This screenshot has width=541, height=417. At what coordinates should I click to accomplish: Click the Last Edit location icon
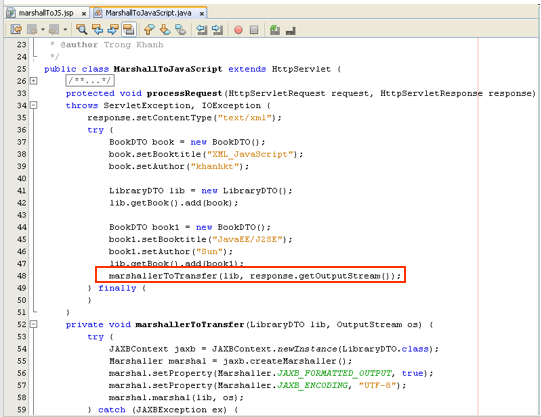coord(16,30)
